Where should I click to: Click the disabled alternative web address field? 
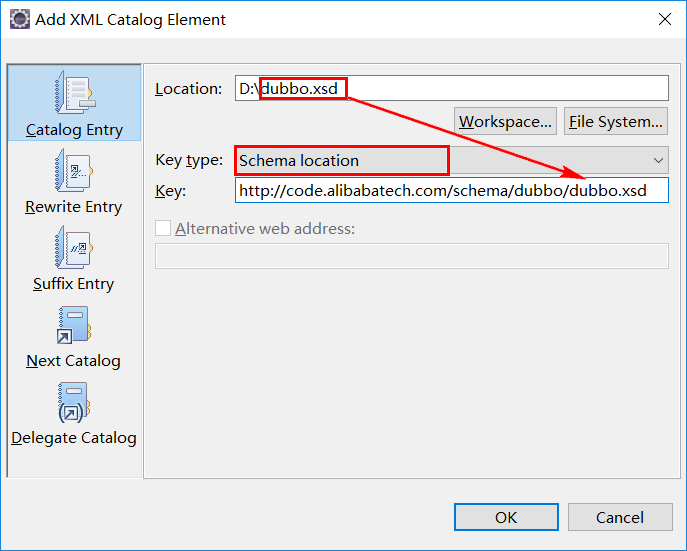[411, 256]
